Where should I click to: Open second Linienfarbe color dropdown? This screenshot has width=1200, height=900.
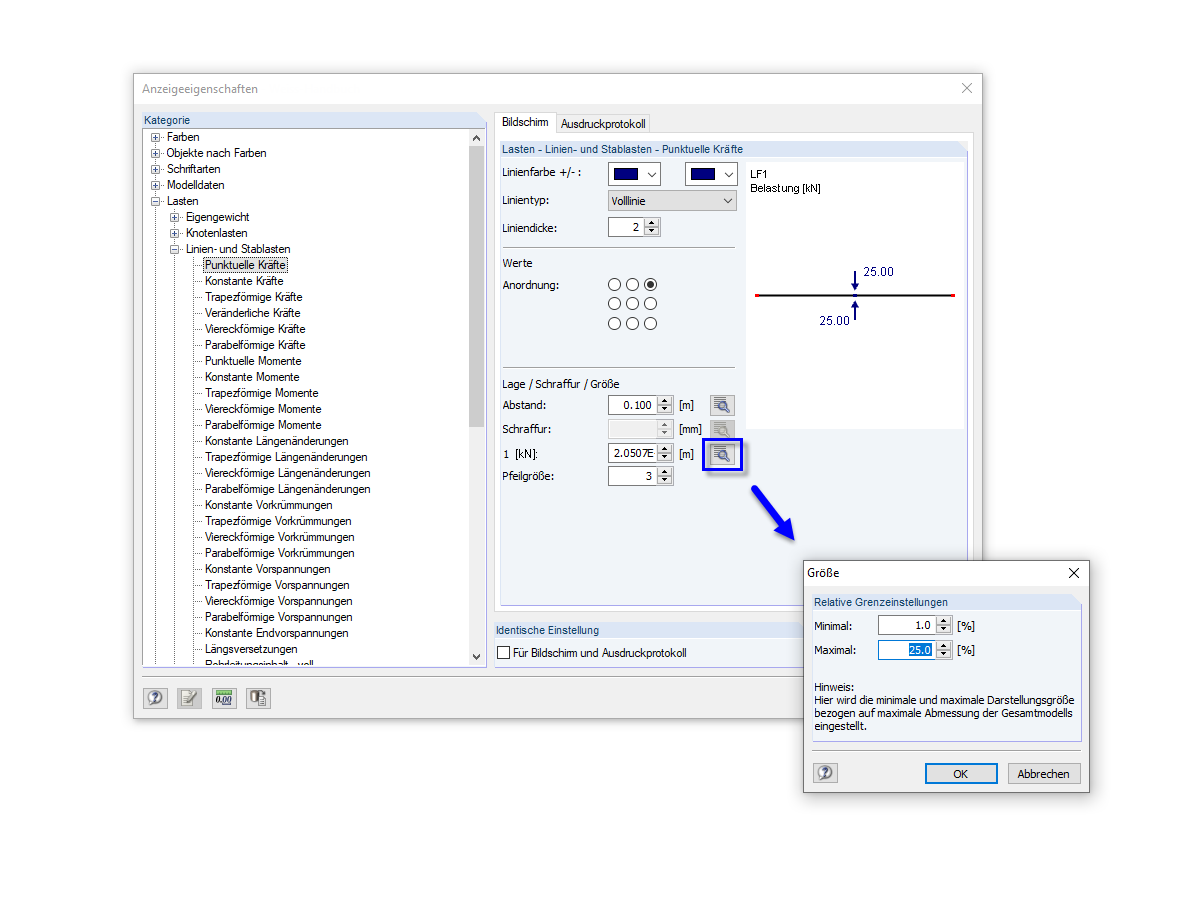[711, 174]
